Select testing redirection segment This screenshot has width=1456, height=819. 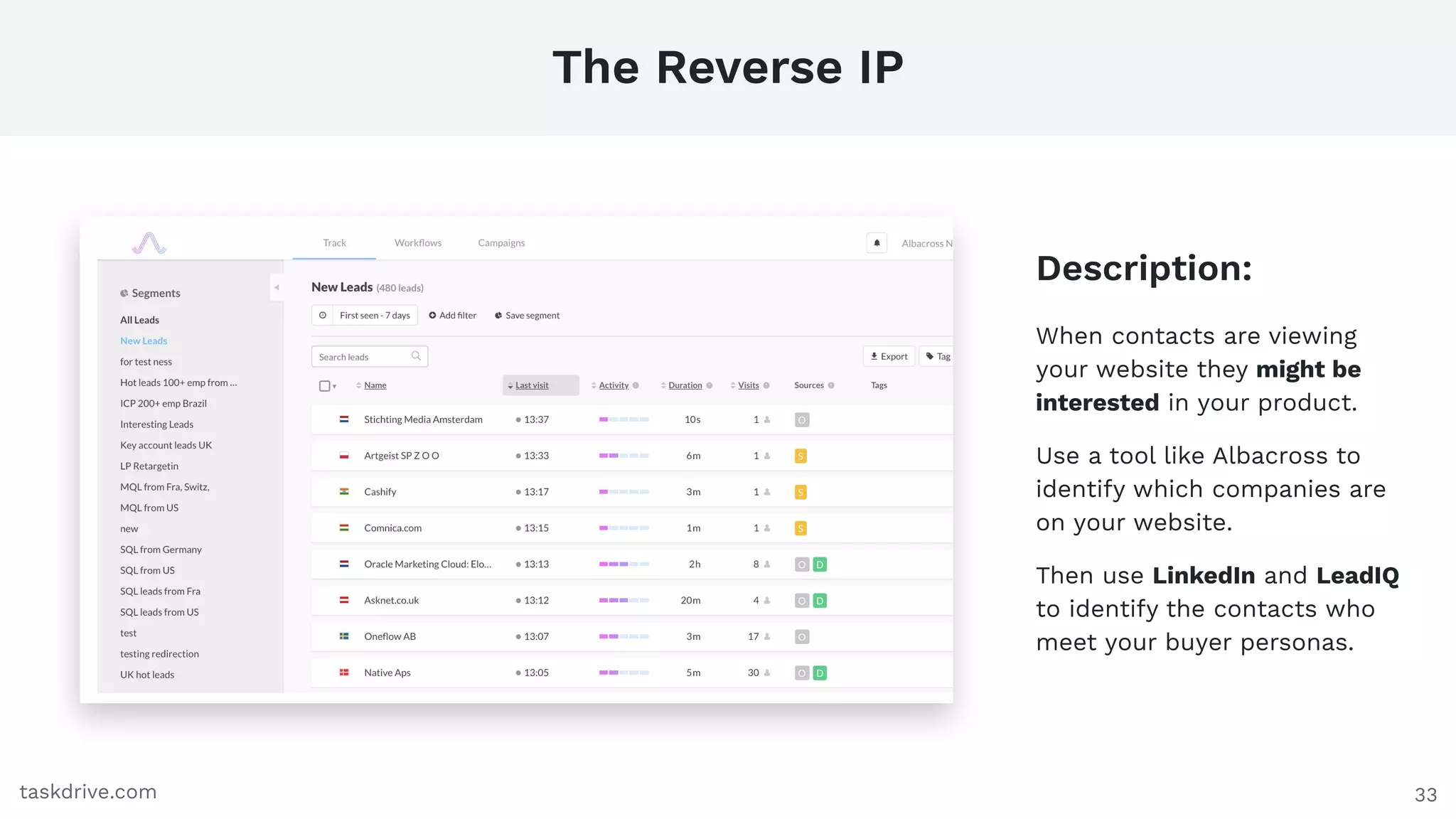[x=159, y=654]
